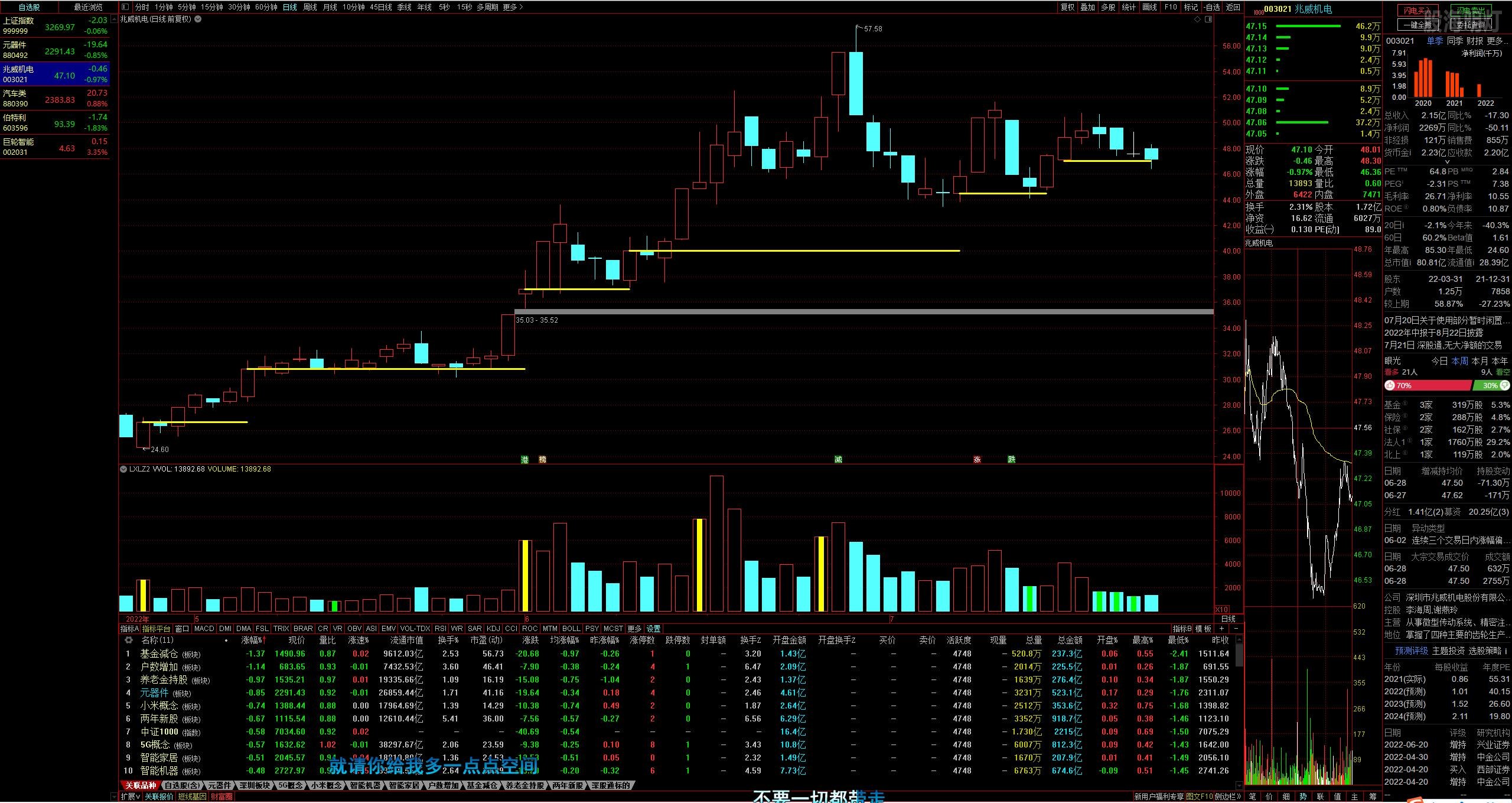Viewport: 1512px width, 803px height.
Task: Click the red 70% bullish sentiment bar
Action: [1428, 385]
